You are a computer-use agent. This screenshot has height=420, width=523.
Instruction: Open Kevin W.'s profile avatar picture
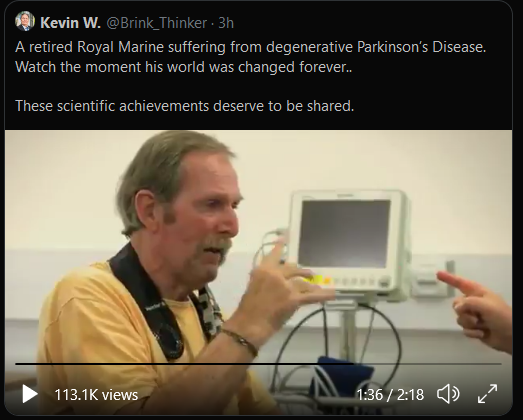[25, 21]
